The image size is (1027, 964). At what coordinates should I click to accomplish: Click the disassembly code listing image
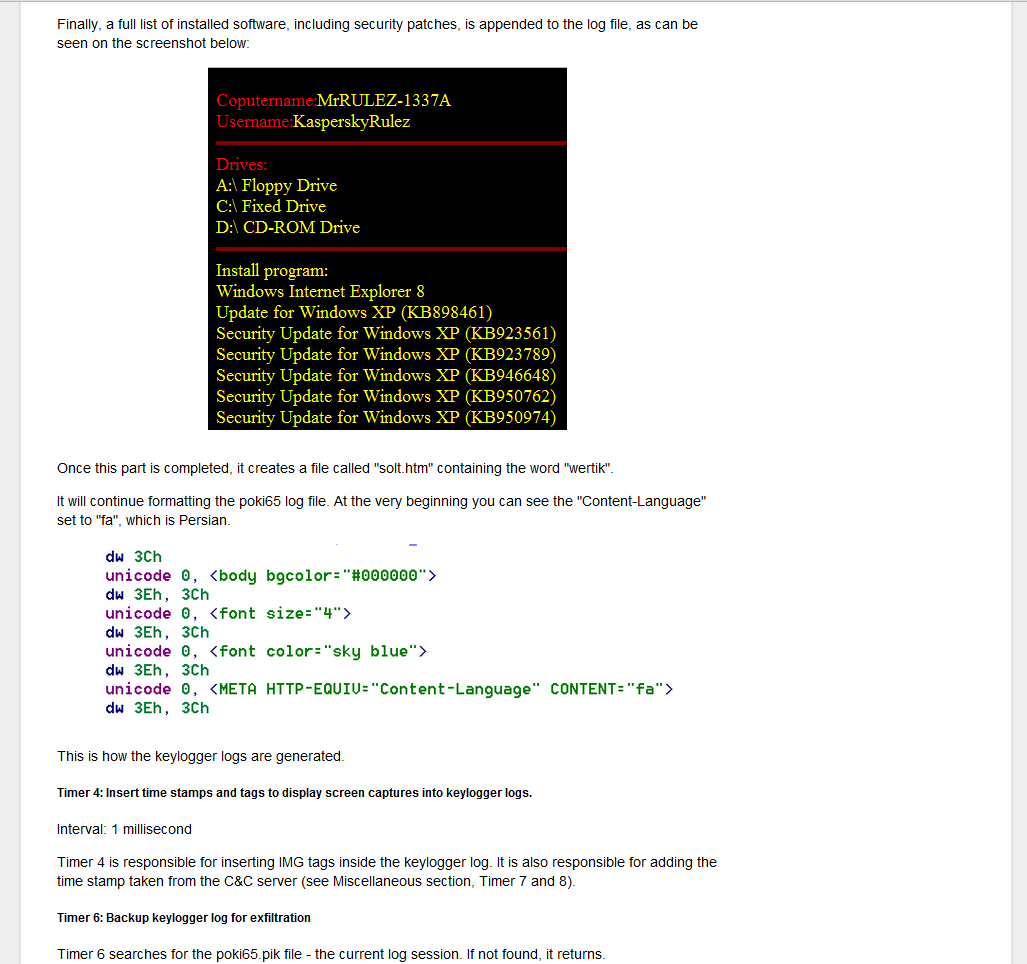389,629
